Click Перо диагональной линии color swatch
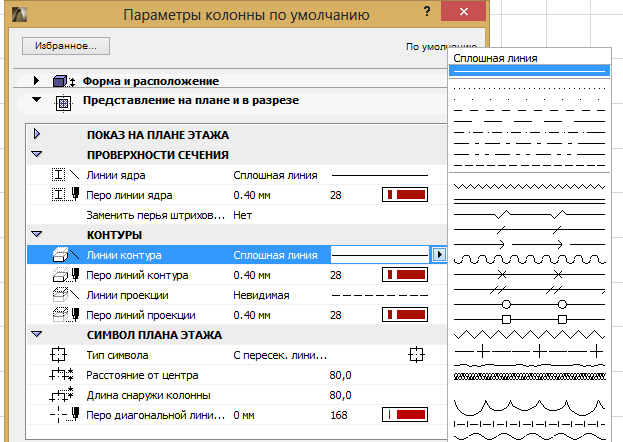623x442 pixels. 405,415
